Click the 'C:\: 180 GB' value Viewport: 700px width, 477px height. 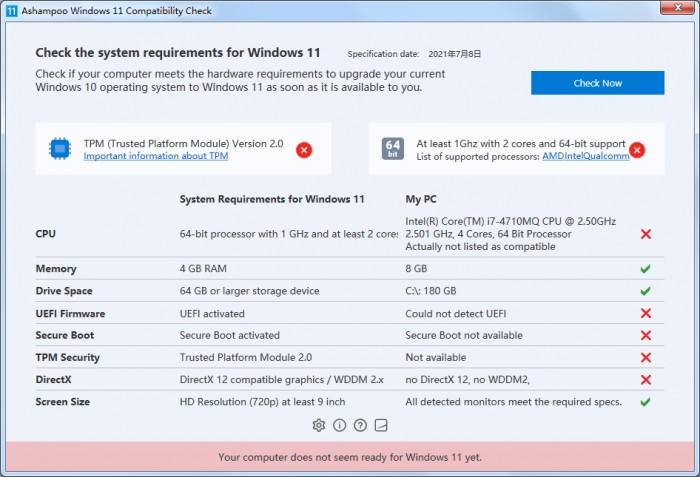pos(431,291)
